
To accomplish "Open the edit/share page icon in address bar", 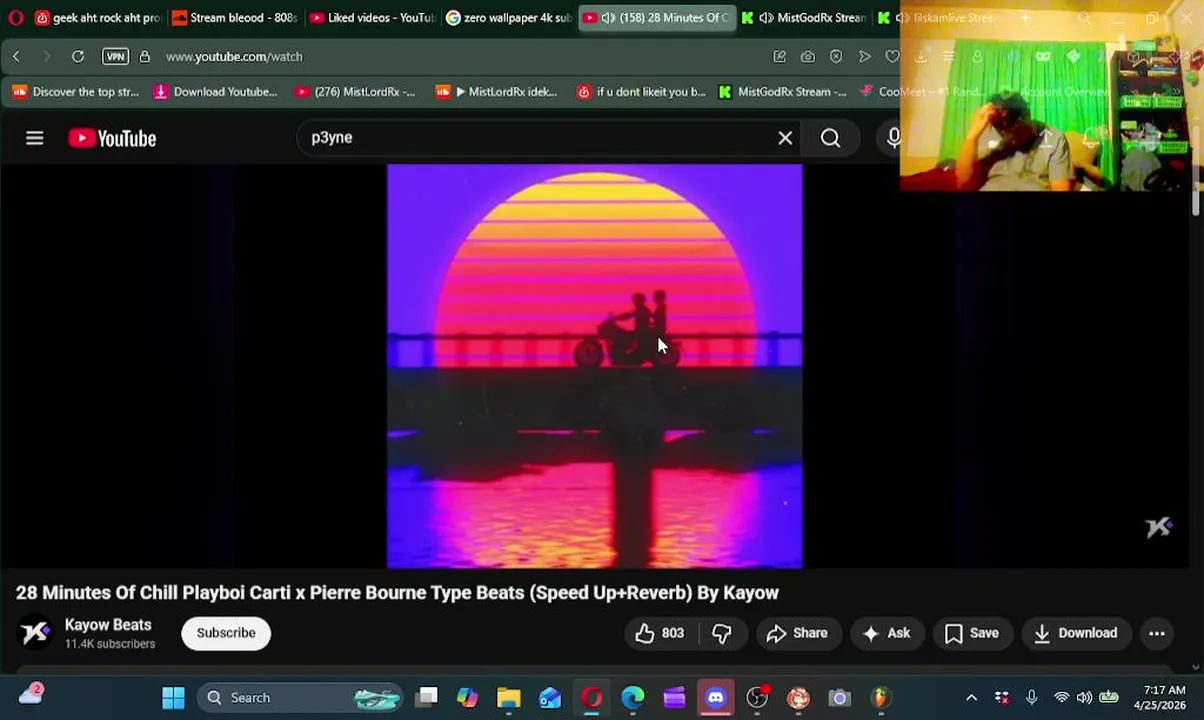I will pos(779,57).
